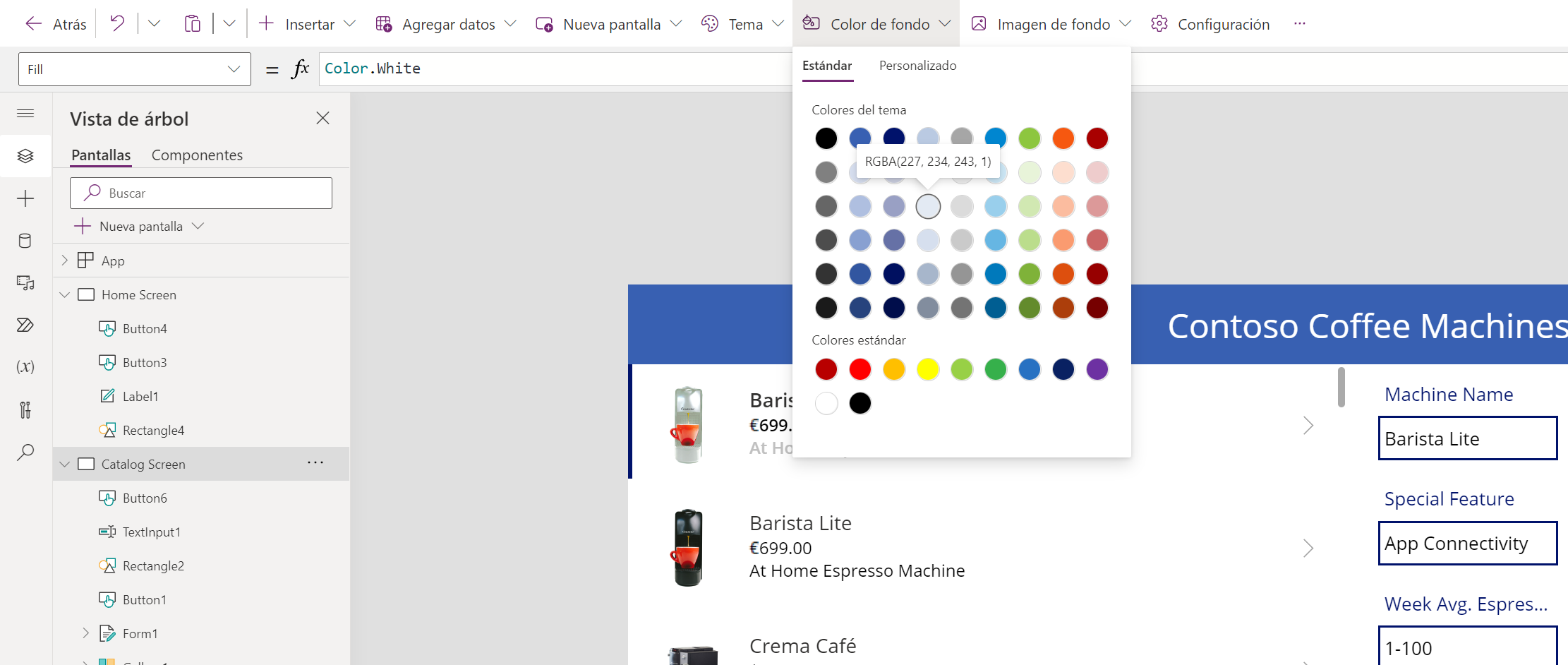This screenshot has height=665, width=1568.
Task: Click the Buscar search field
Action: click(x=201, y=193)
